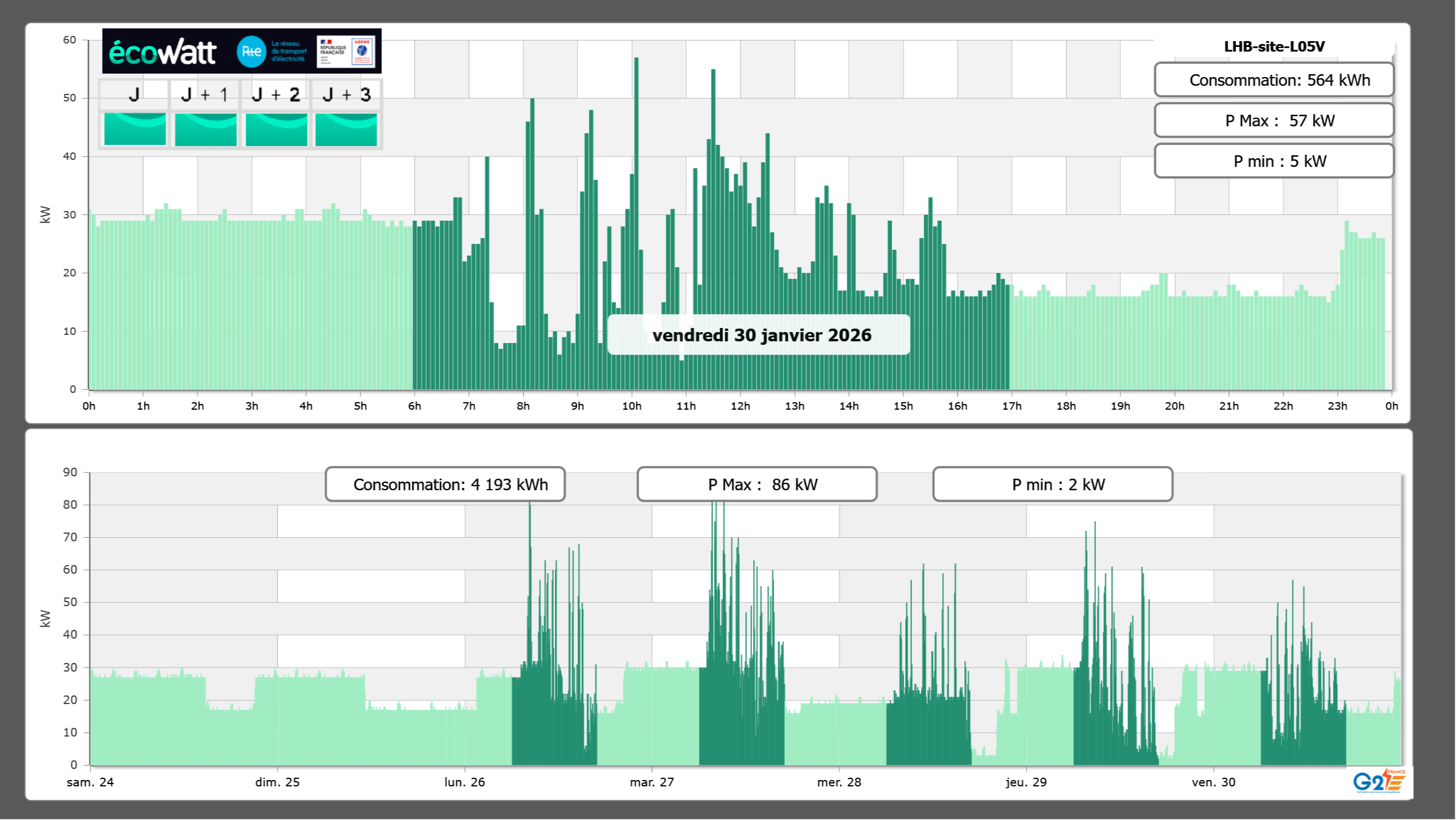The height and width of the screenshot is (820, 1456).
Task: Click the RTE circular logo
Action: tap(251, 52)
